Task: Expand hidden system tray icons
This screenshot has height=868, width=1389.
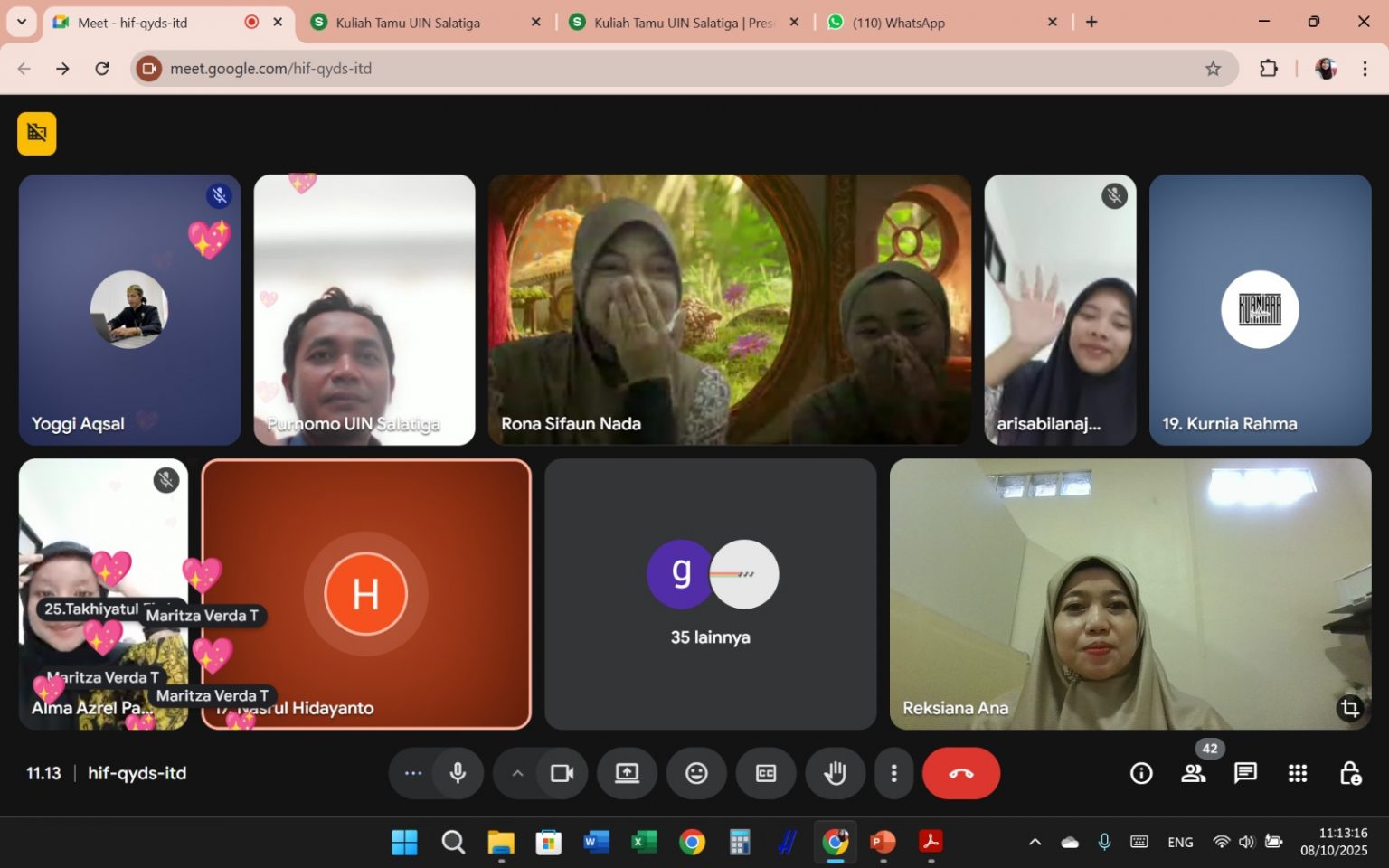Action: click(1034, 842)
